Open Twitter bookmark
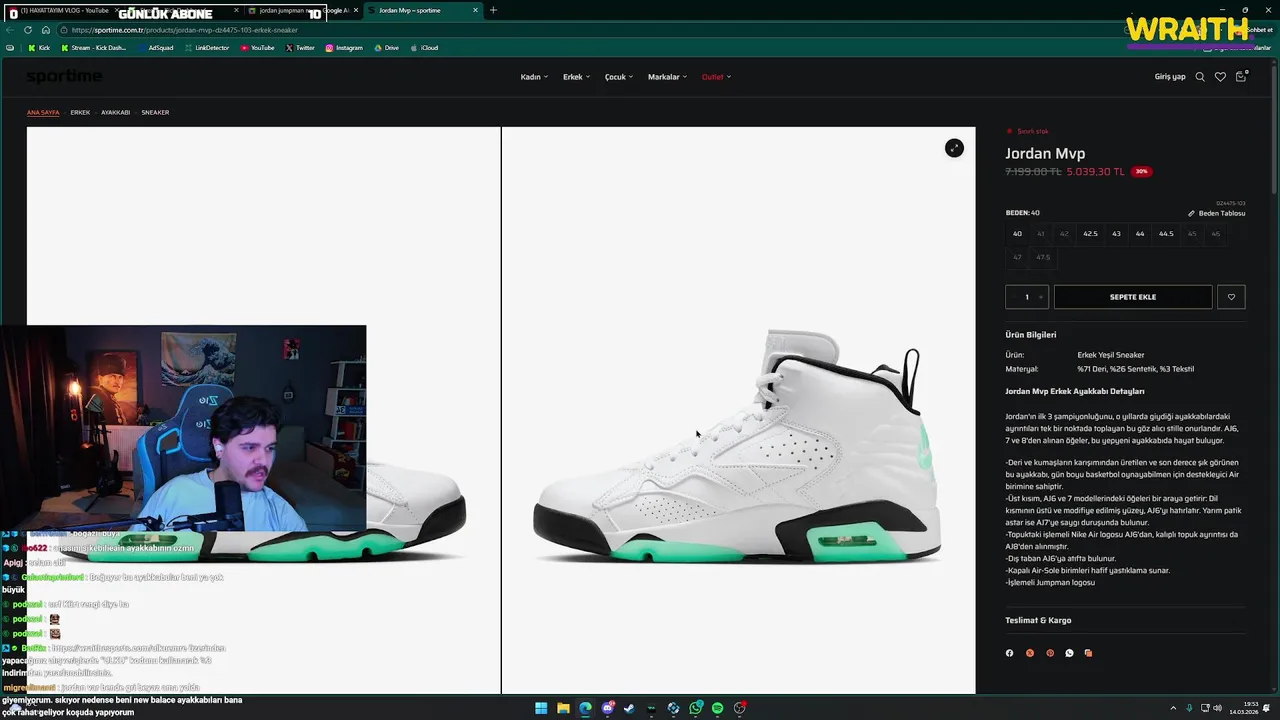This screenshot has height=720, width=1280. (x=300, y=48)
